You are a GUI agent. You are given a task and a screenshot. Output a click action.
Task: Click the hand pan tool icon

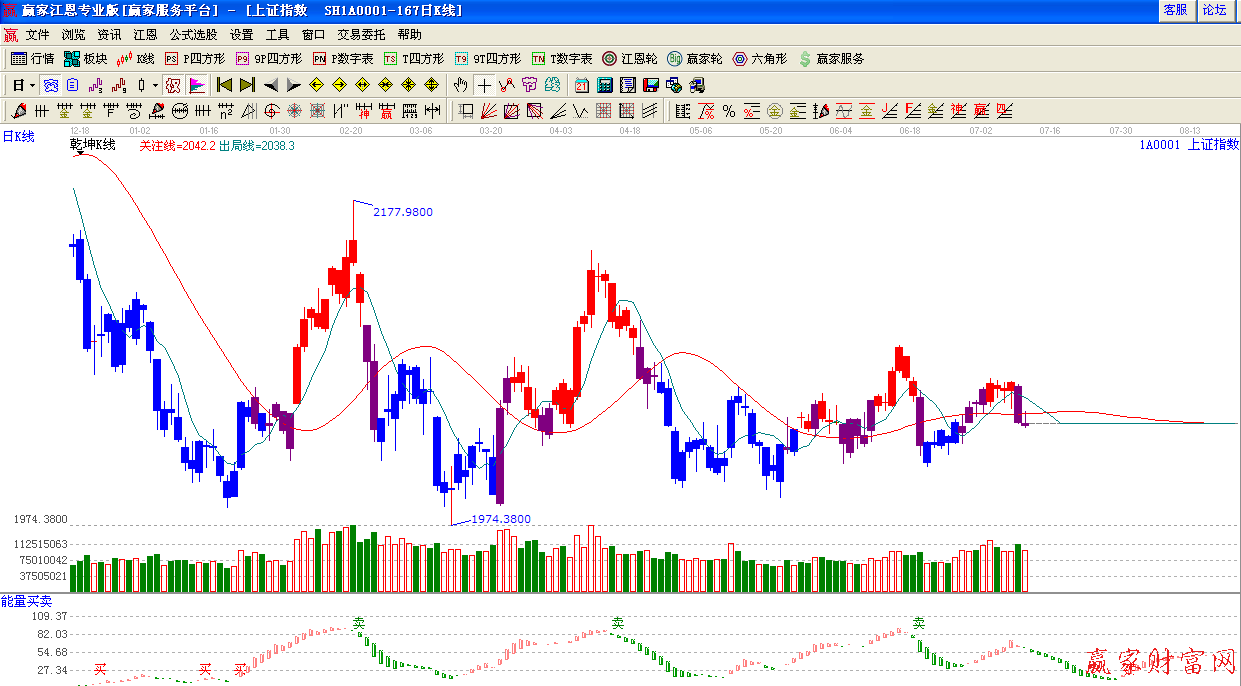(x=460, y=85)
